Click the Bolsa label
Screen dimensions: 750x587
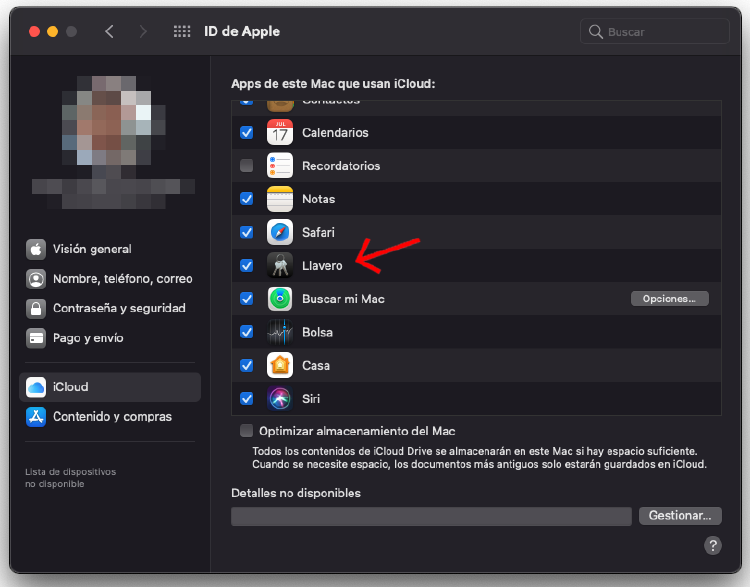point(317,332)
